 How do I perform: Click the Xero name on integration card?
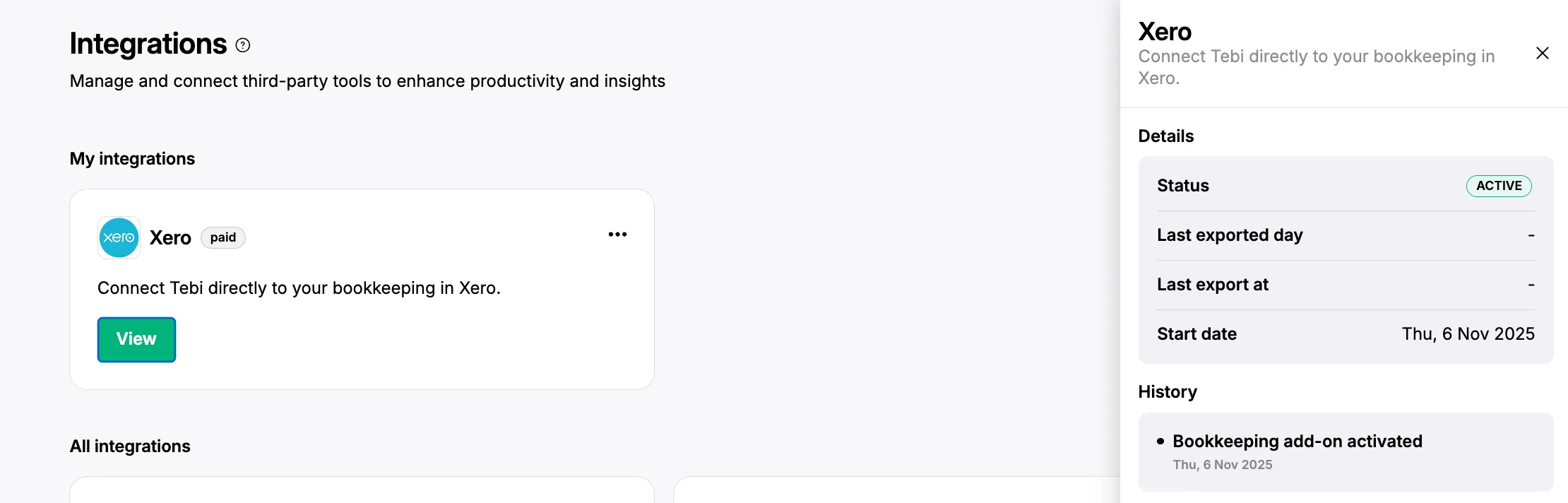point(170,238)
